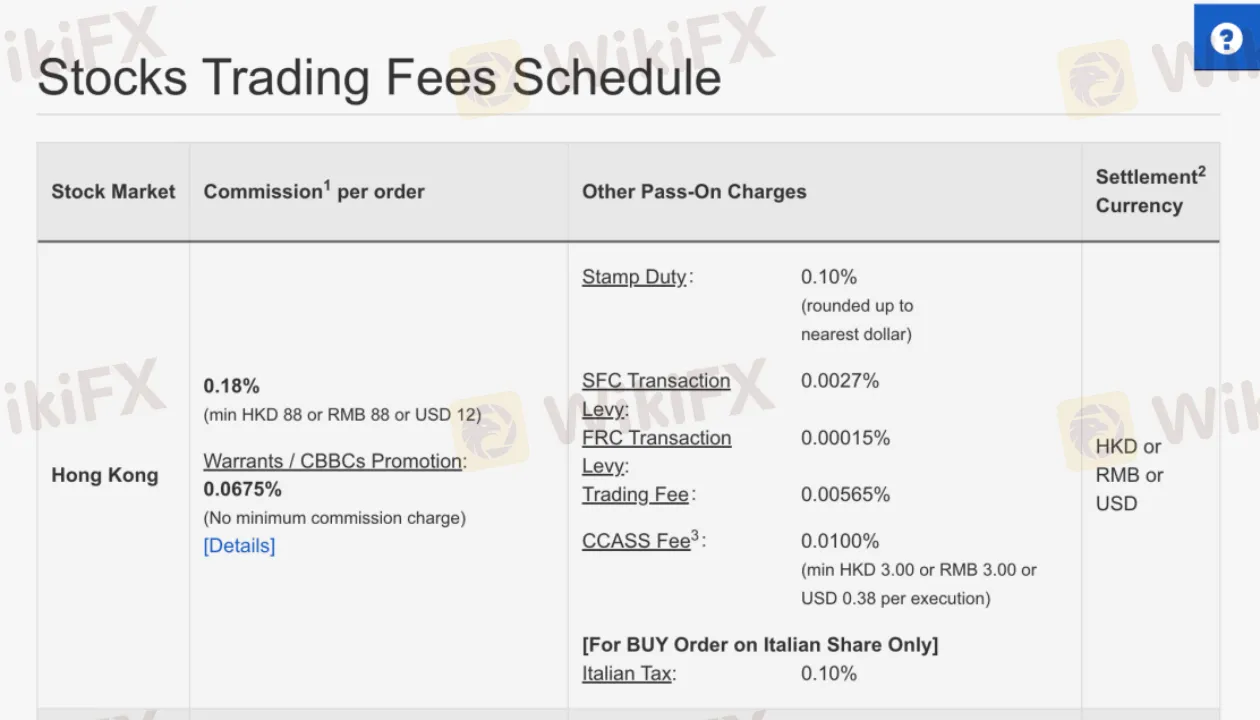
Task: Click the 0.18% commission rate text
Action: [x=232, y=386]
